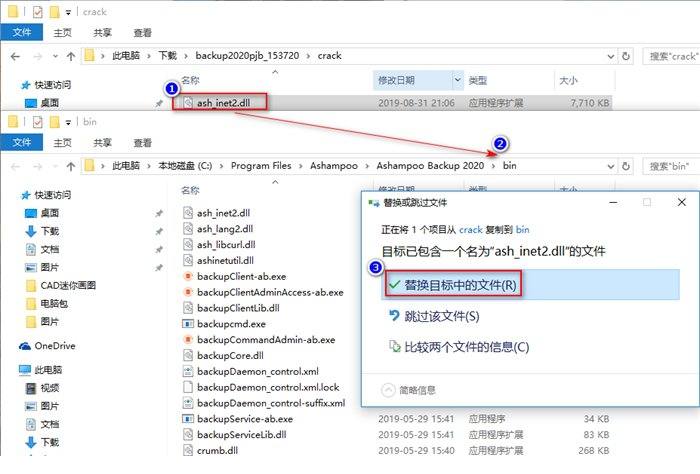
Task: Open 快速访问 in bin window sidebar
Action: coord(52,195)
